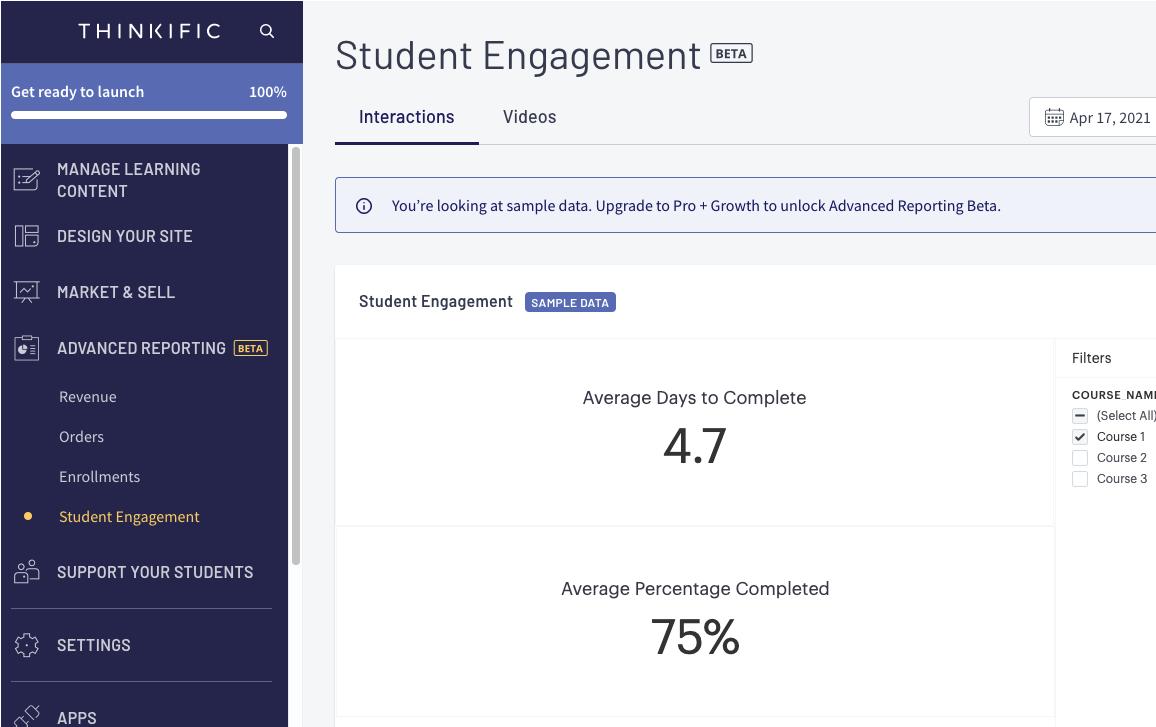Viewport: 1156px width, 727px height.
Task: Click the Get ready to launch progress bar
Action: point(149,115)
